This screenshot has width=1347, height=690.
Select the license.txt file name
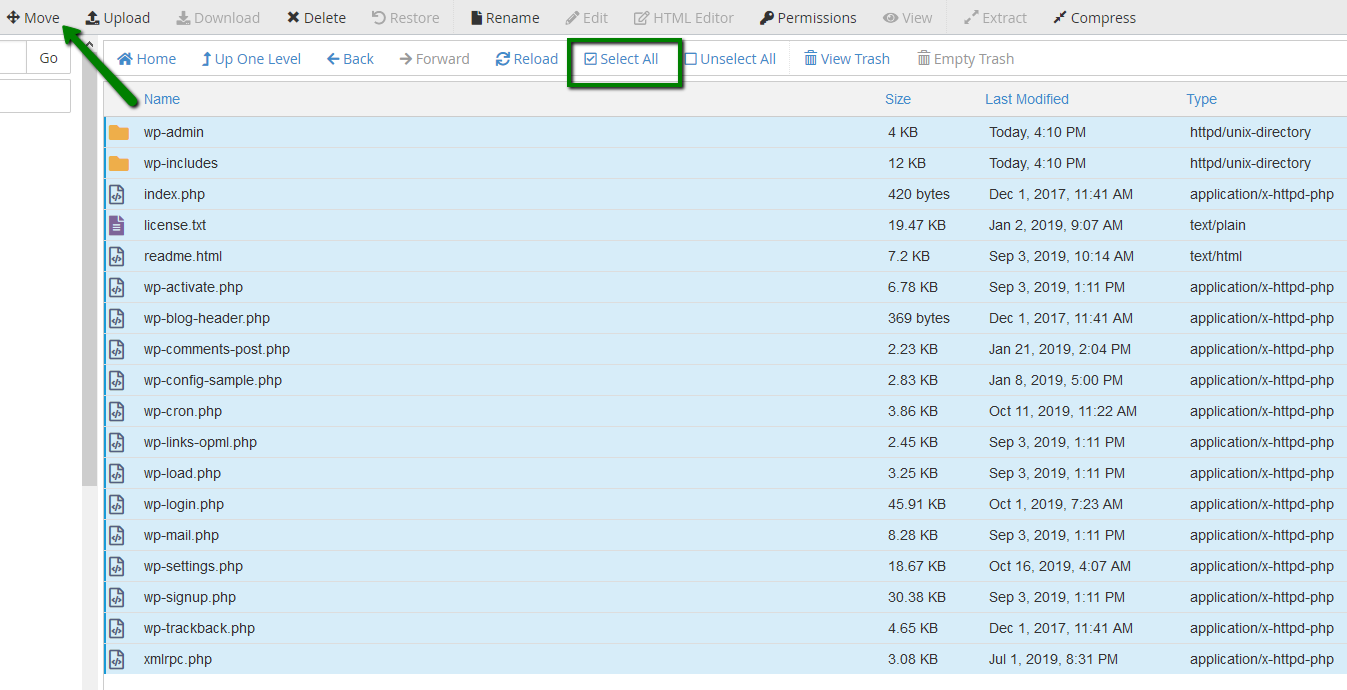coord(175,225)
